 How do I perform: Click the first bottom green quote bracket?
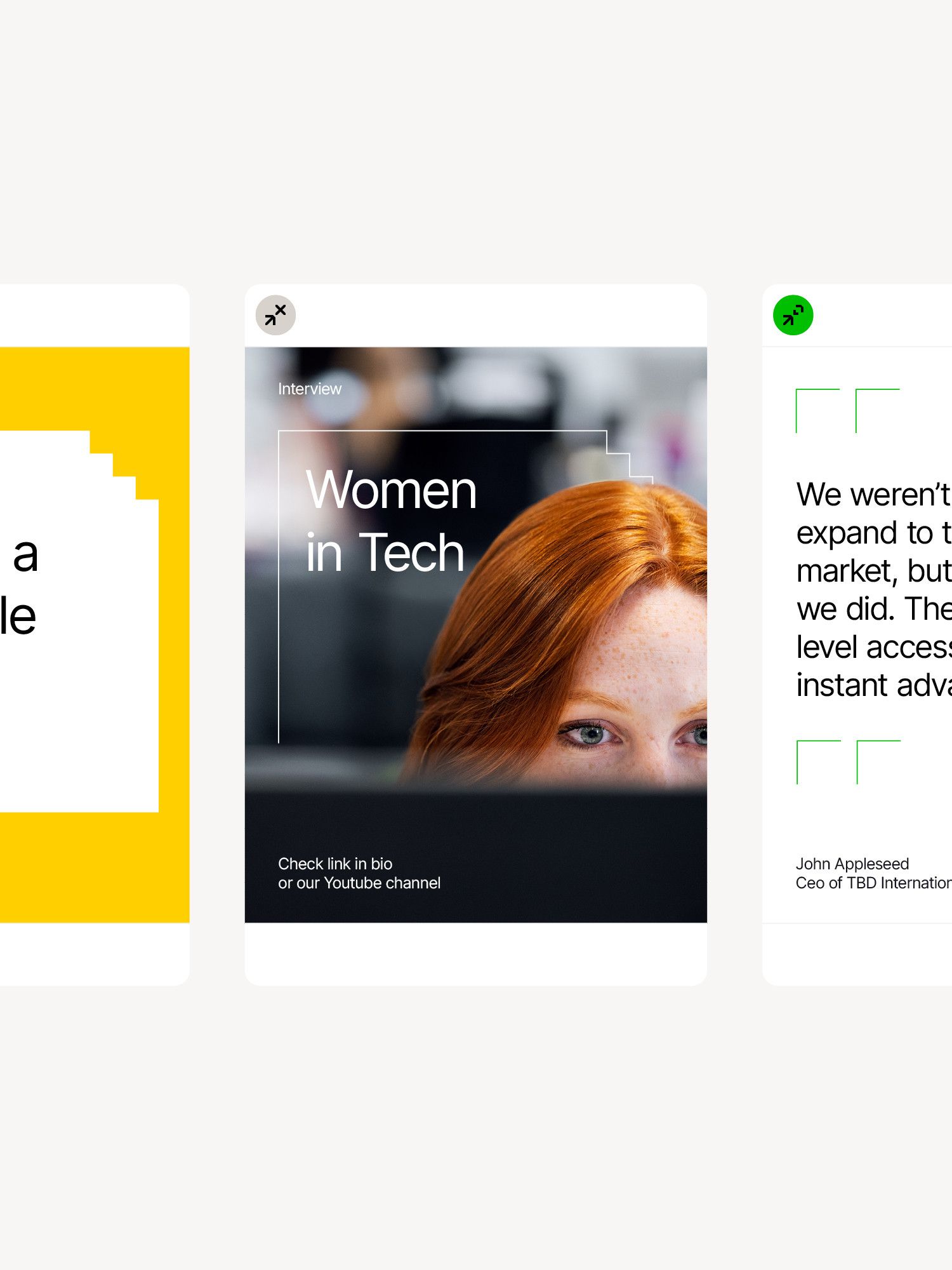click(817, 761)
